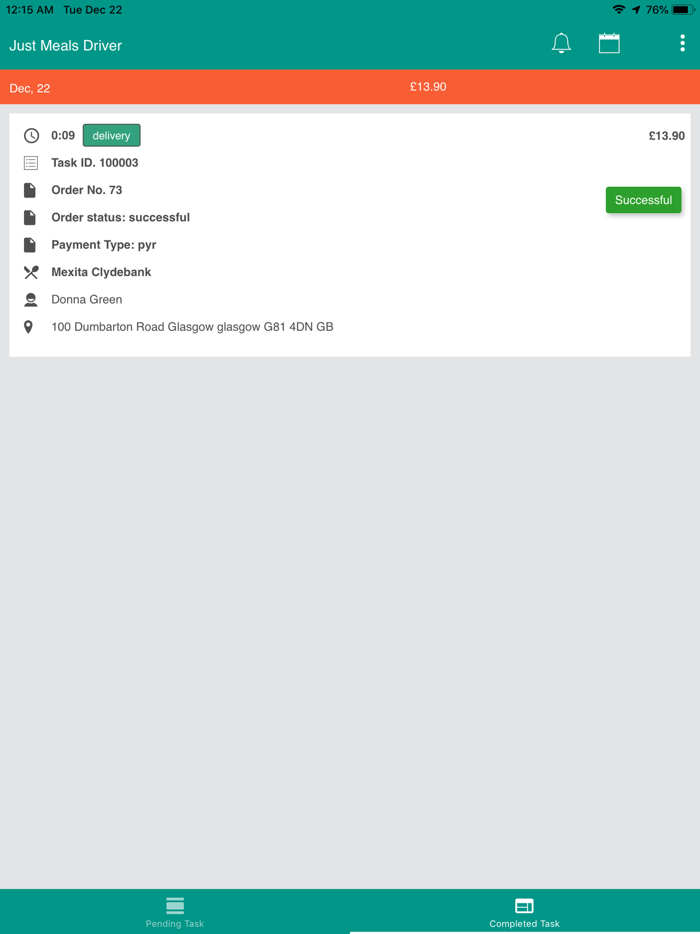Tap the Mexita Clydebank restaurant name
The height and width of the screenshot is (934, 700).
point(101,272)
